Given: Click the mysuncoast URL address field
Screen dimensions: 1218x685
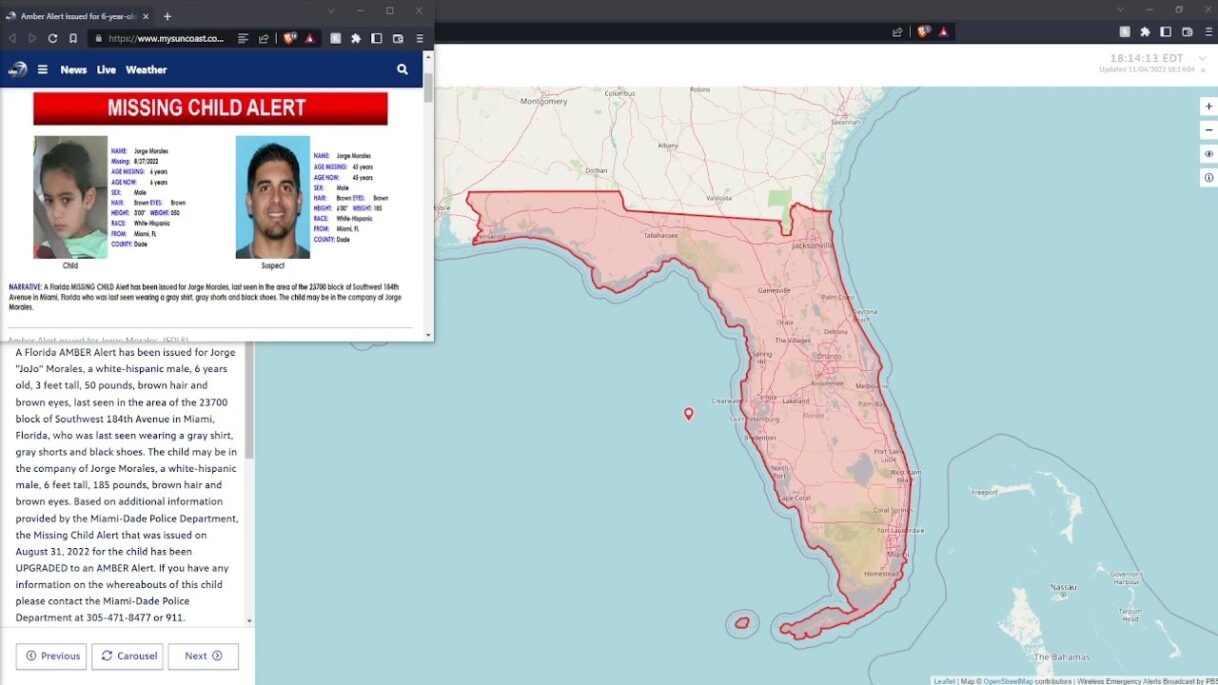Looking at the screenshot, I should coord(165,39).
